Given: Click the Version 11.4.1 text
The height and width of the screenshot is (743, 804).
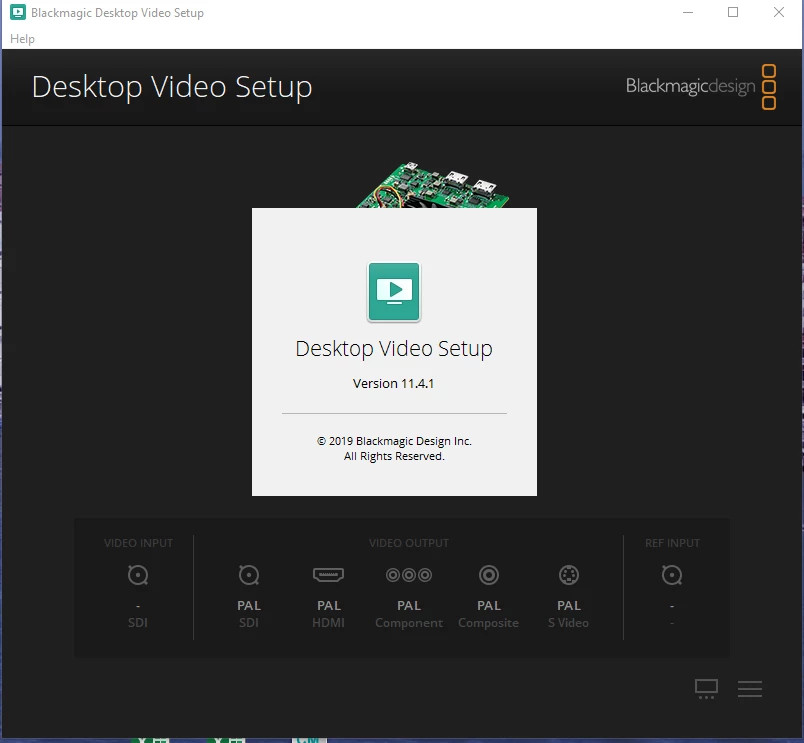Looking at the screenshot, I should [393, 384].
